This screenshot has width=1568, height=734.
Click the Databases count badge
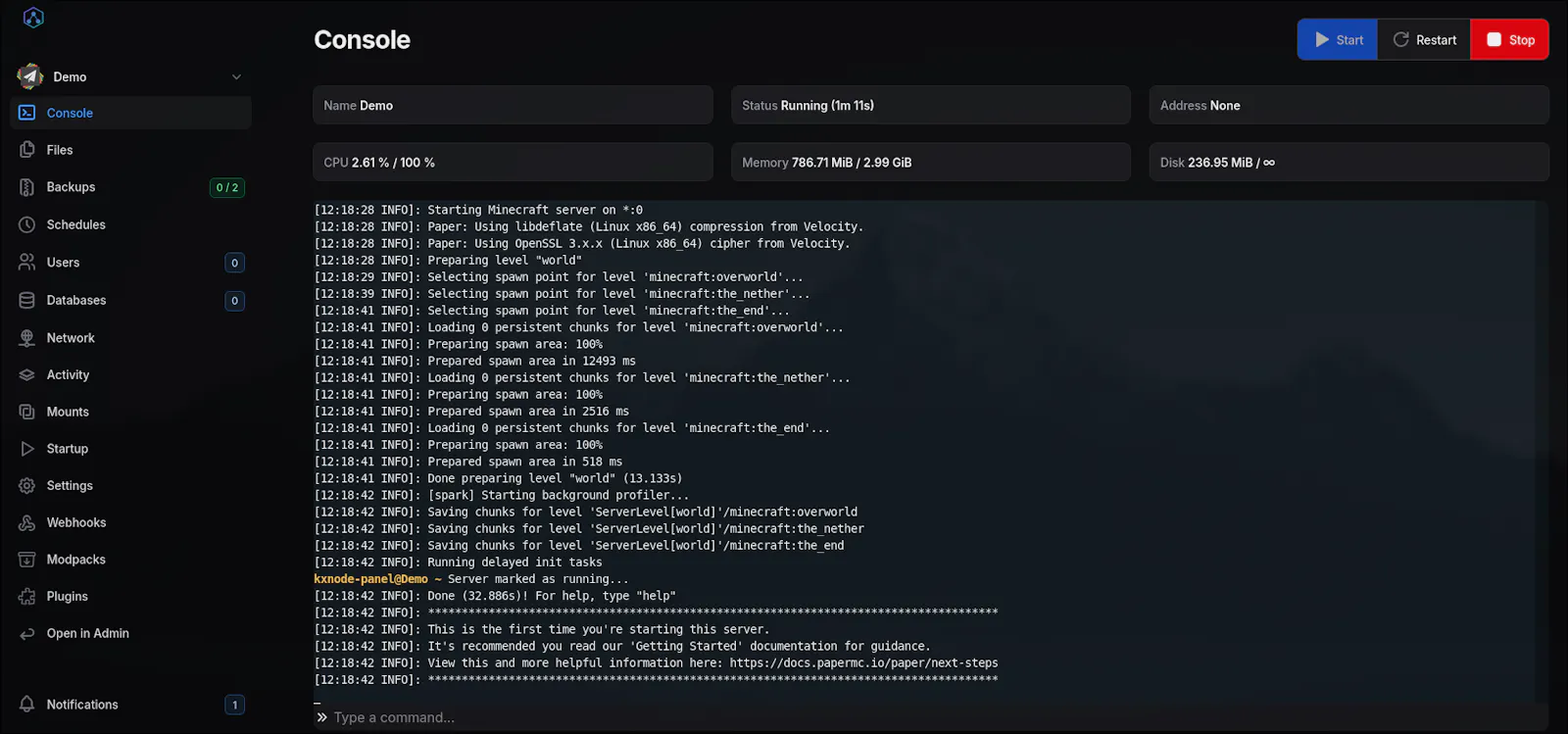click(x=234, y=301)
